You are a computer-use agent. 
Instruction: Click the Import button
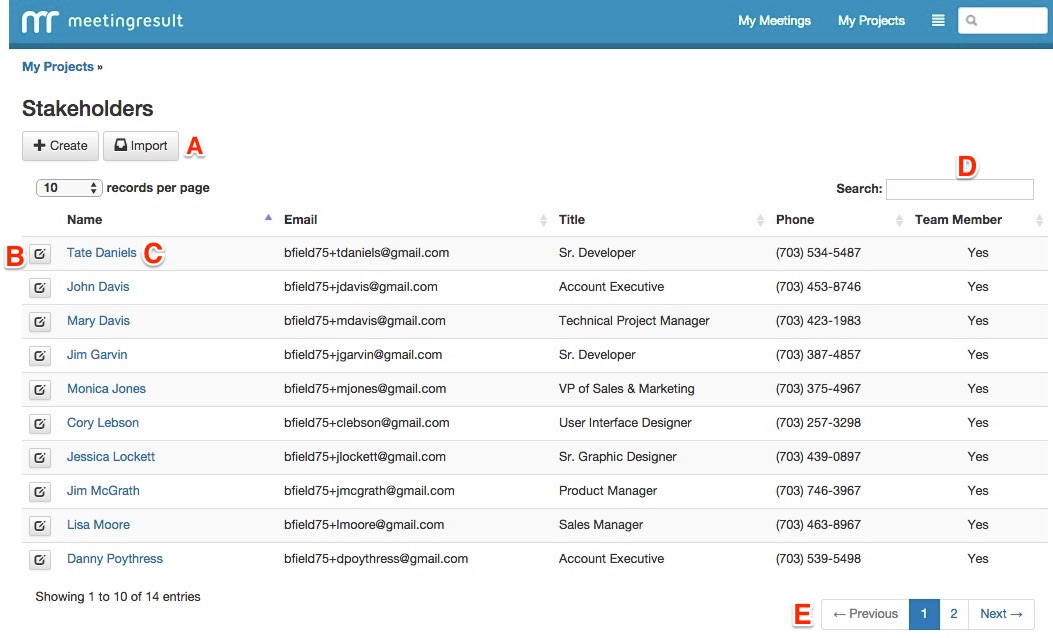pos(140,146)
